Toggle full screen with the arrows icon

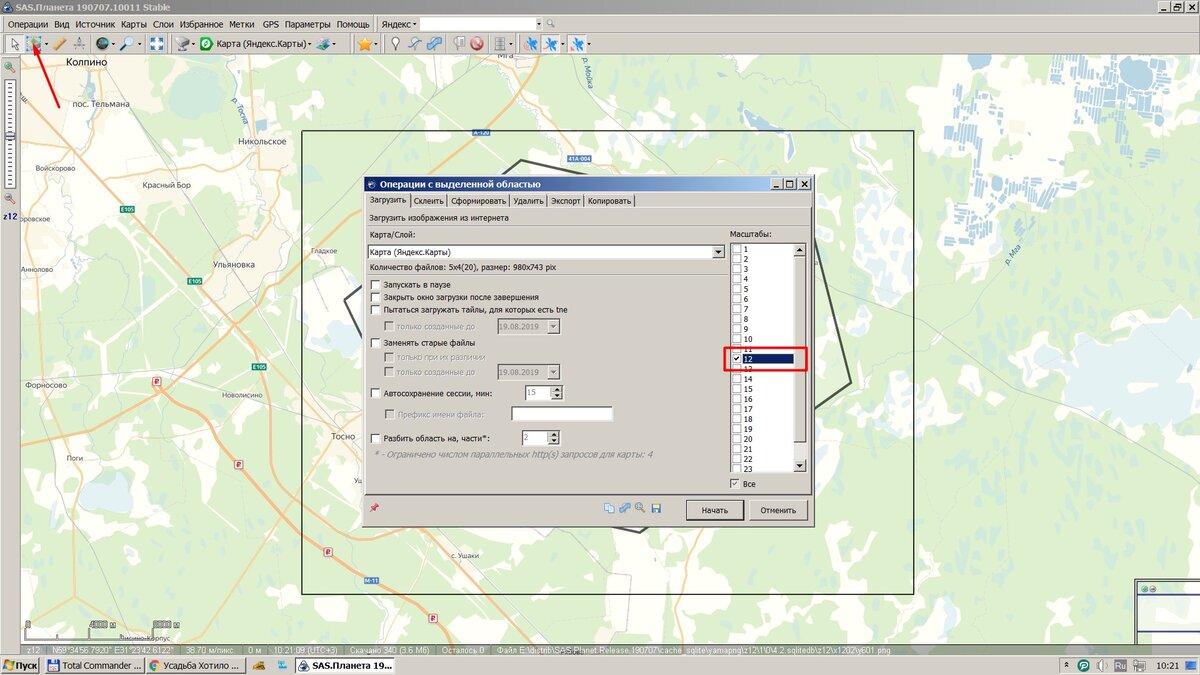click(157, 44)
